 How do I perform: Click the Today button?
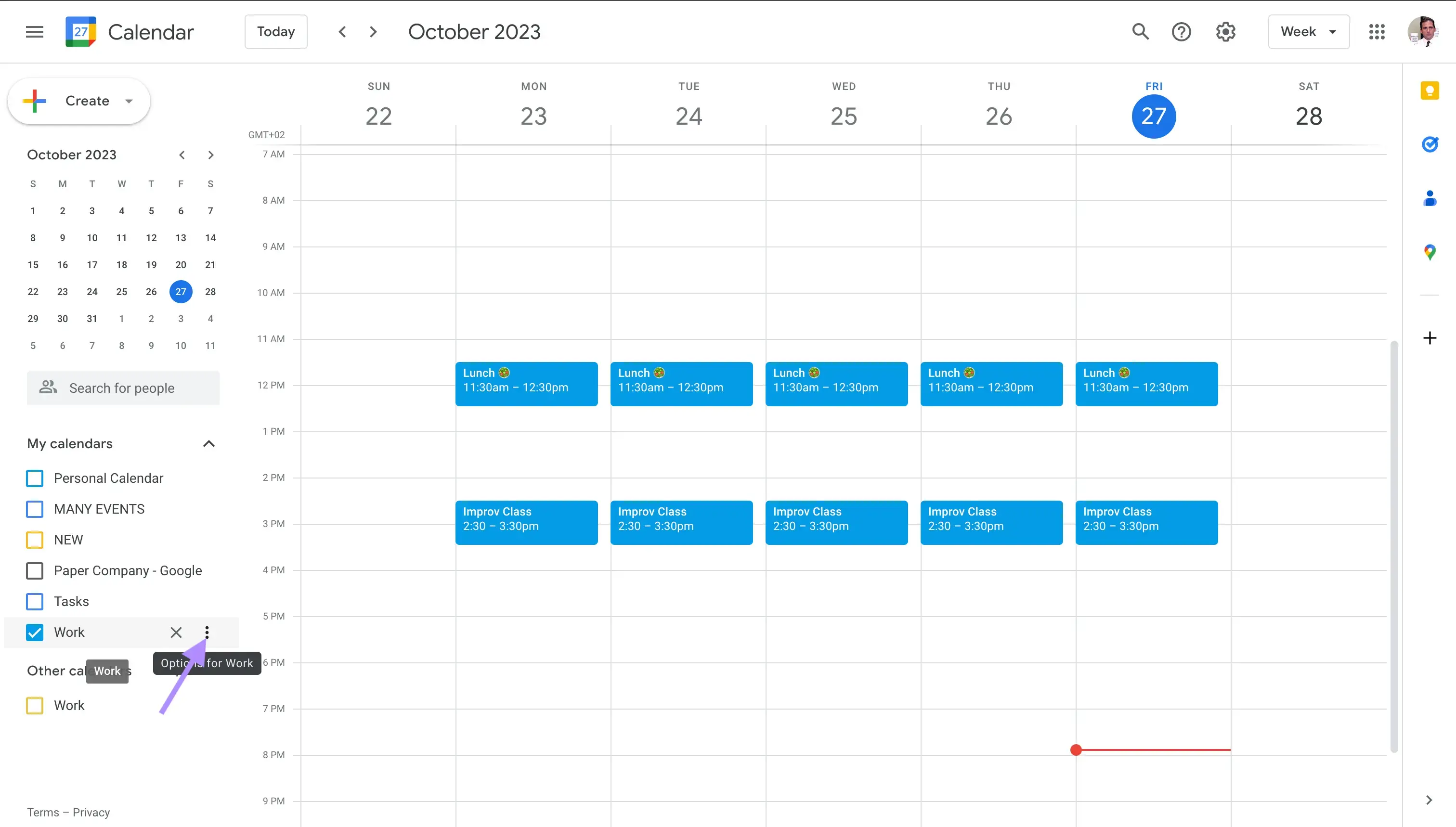click(276, 31)
